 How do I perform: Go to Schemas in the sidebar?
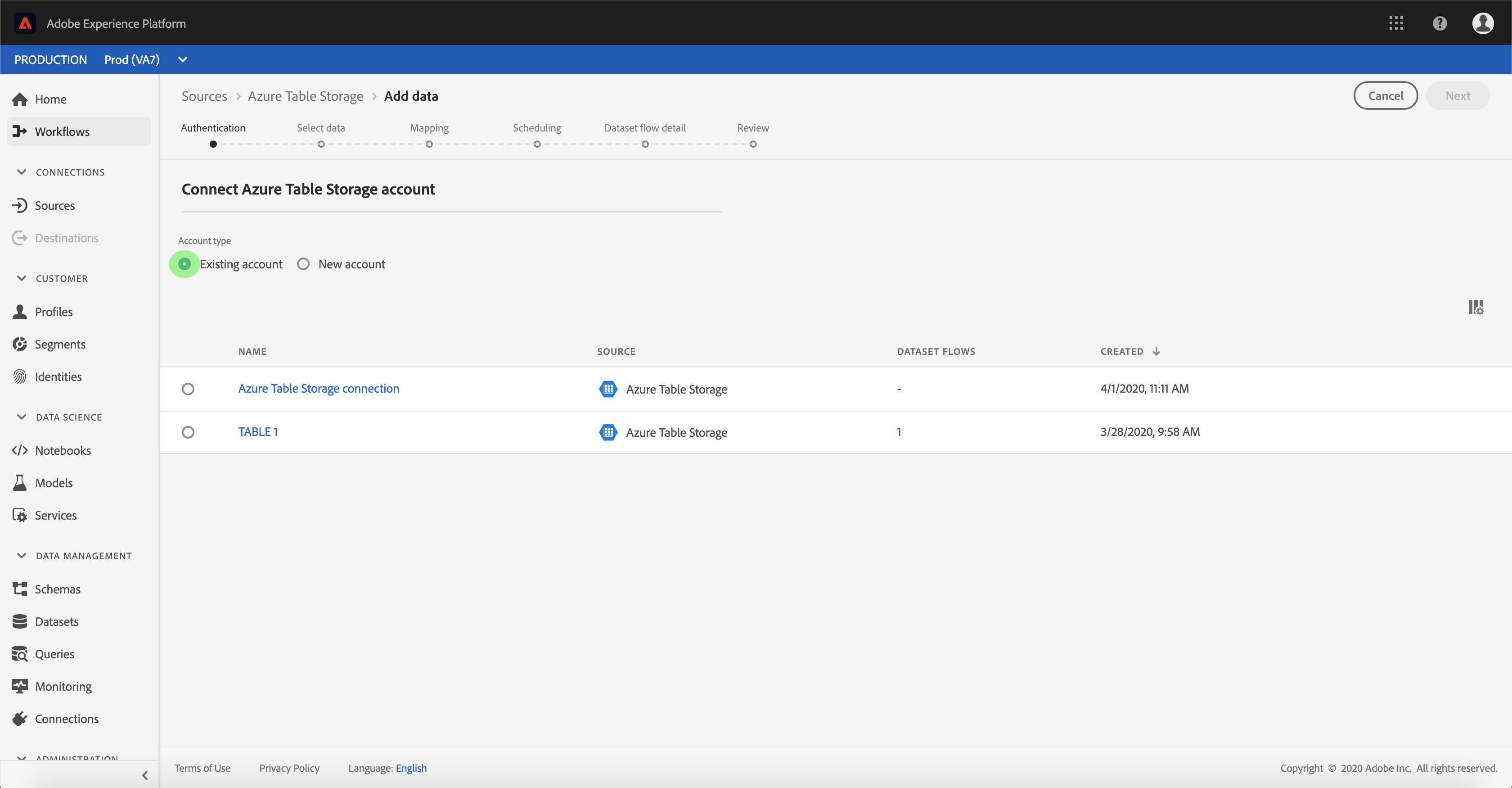click(x=58, y=589)
